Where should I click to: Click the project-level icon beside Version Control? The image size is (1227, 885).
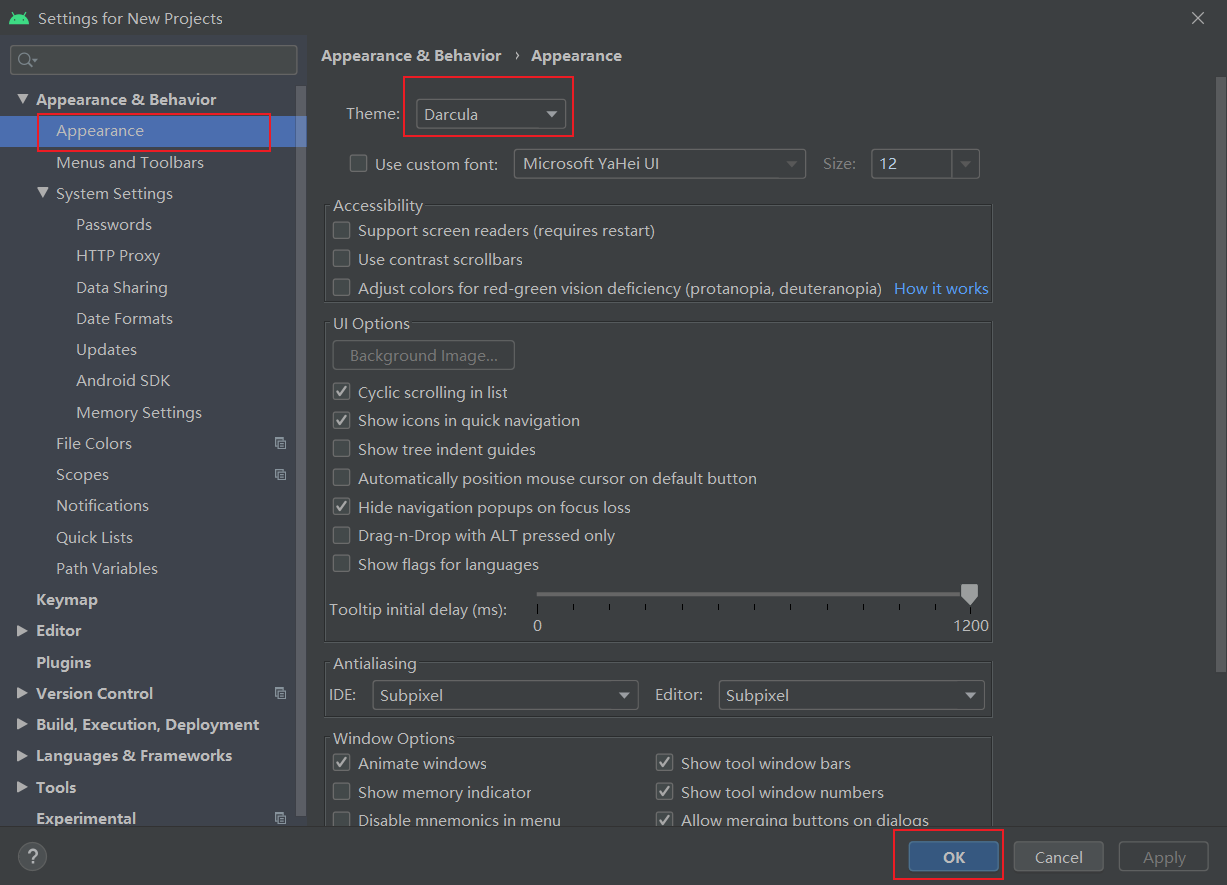(280, 693)
